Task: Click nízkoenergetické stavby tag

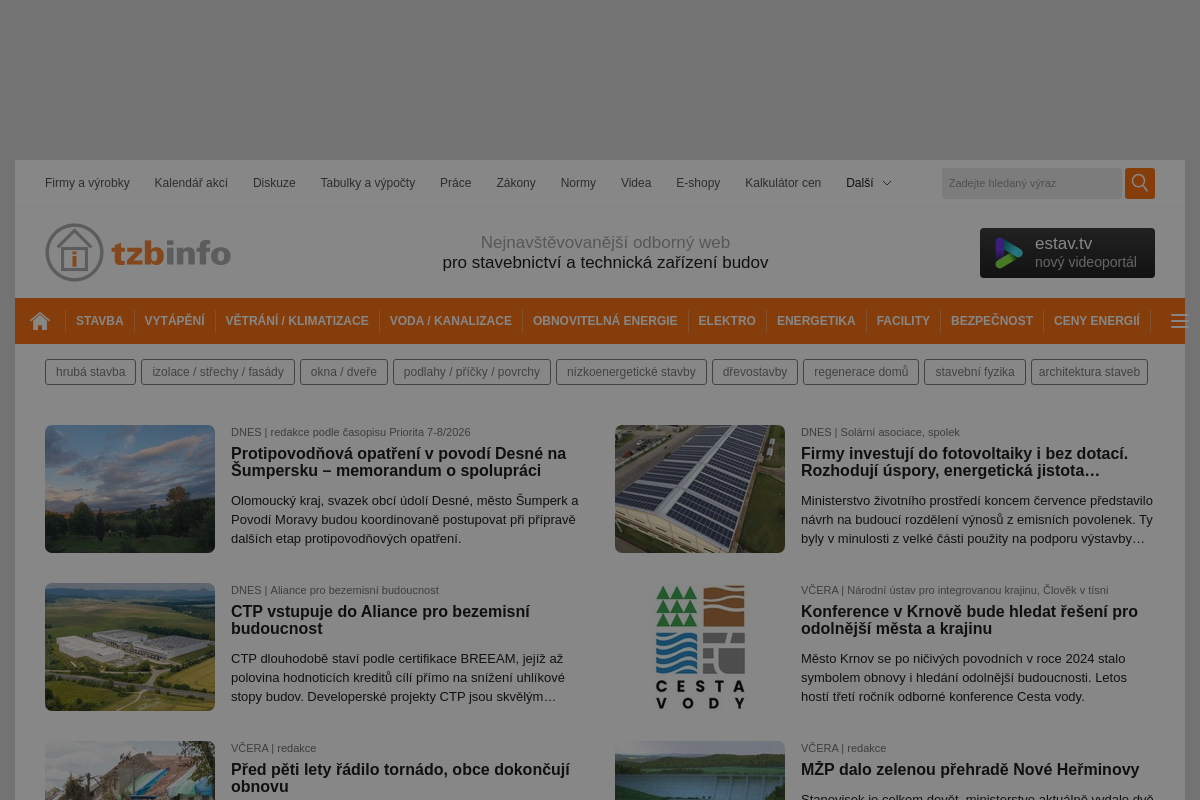Action: pos(631,372)
